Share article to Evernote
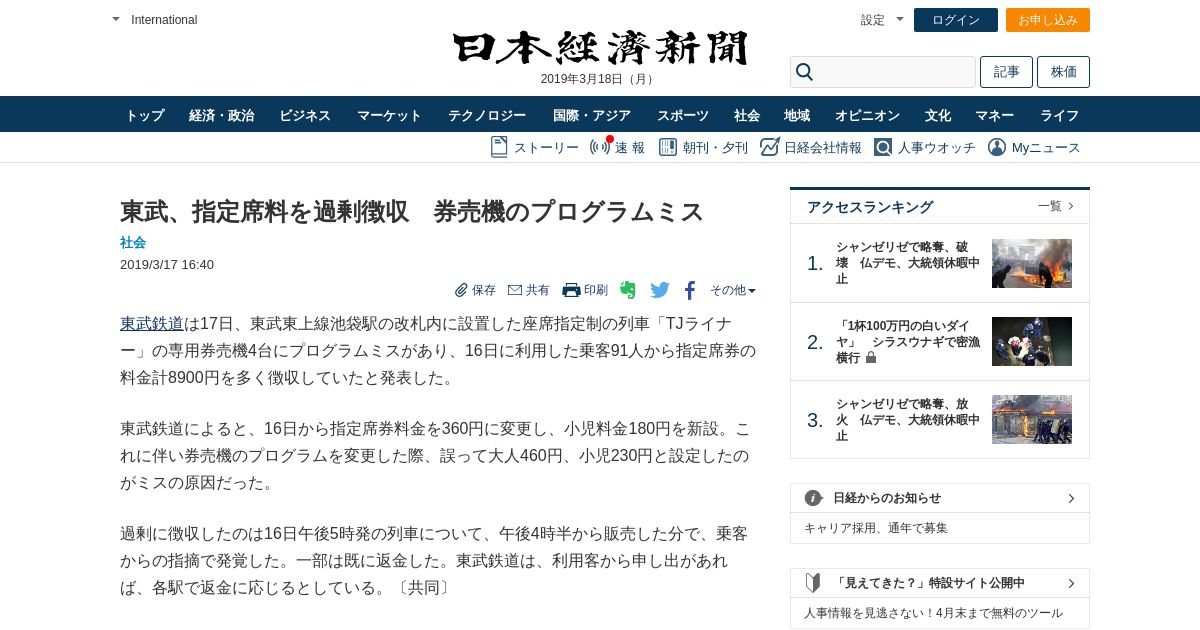Viewport: 1200px width, 630px height. pos(628,290)
